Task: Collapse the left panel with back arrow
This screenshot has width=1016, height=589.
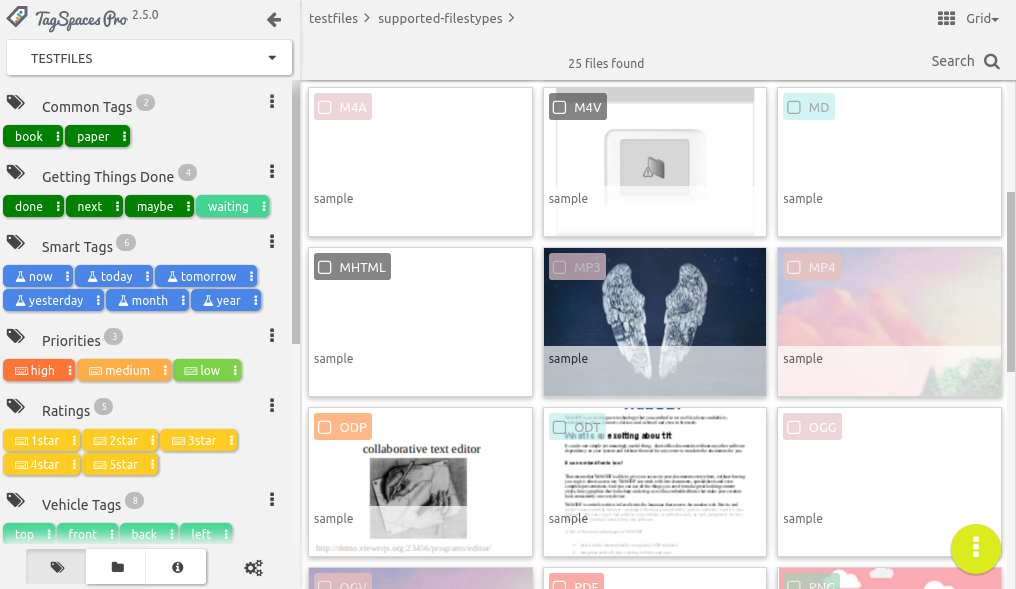Action: click(274, 20)
